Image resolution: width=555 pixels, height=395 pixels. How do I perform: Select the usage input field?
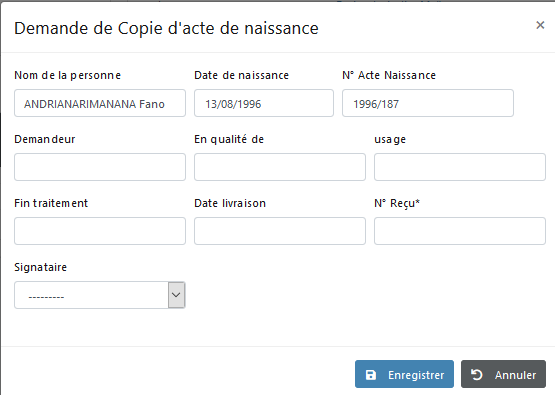coord(460,167)
